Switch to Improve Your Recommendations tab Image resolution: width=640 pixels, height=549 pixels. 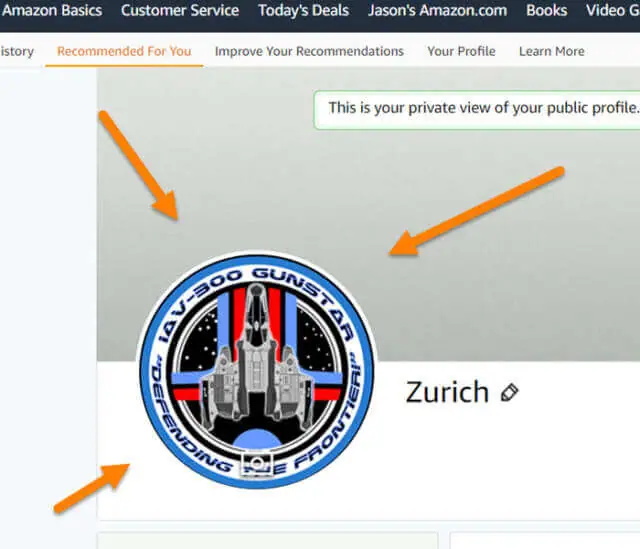309,51
